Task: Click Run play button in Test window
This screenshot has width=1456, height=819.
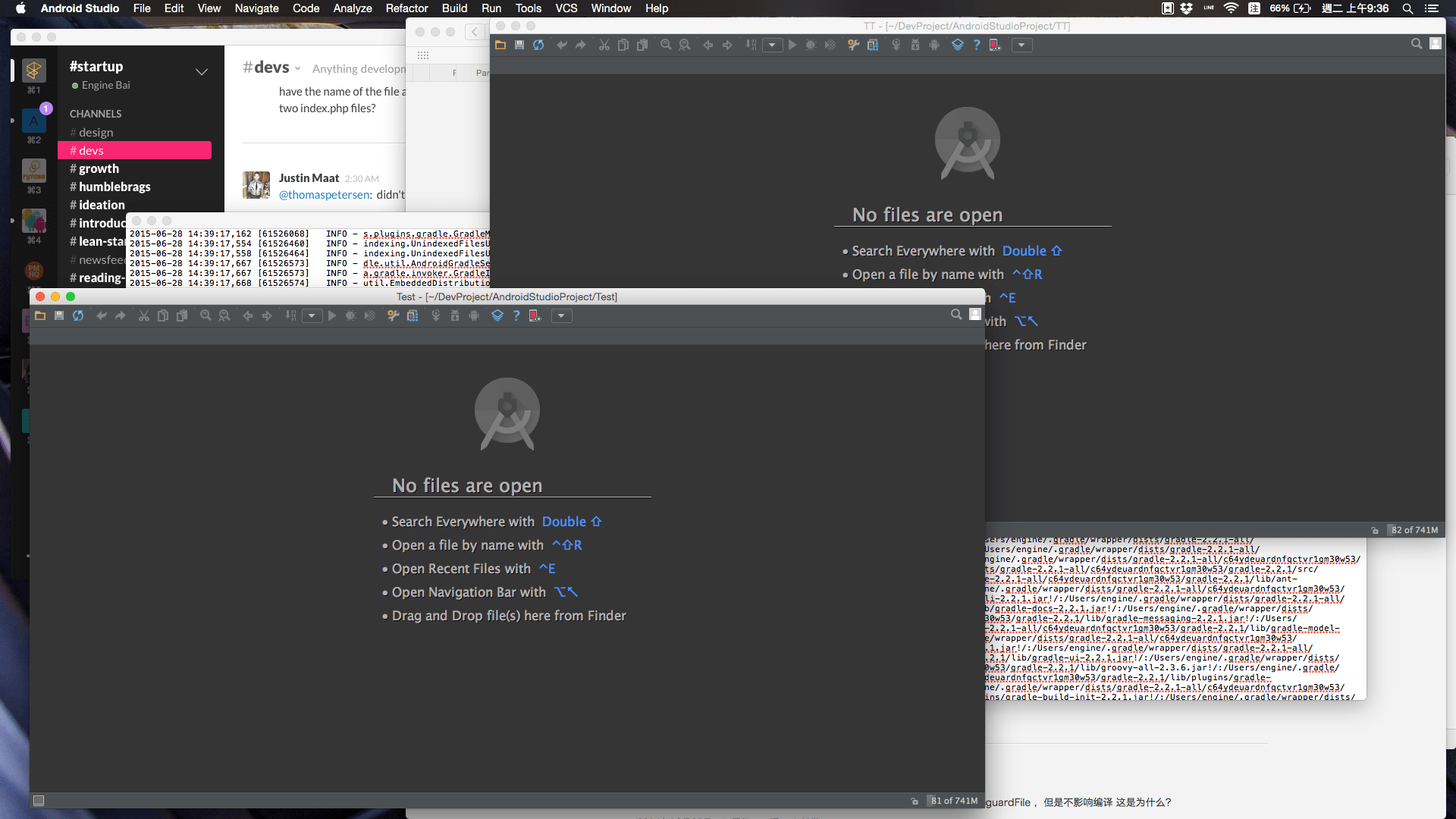Action: (331, 316)
